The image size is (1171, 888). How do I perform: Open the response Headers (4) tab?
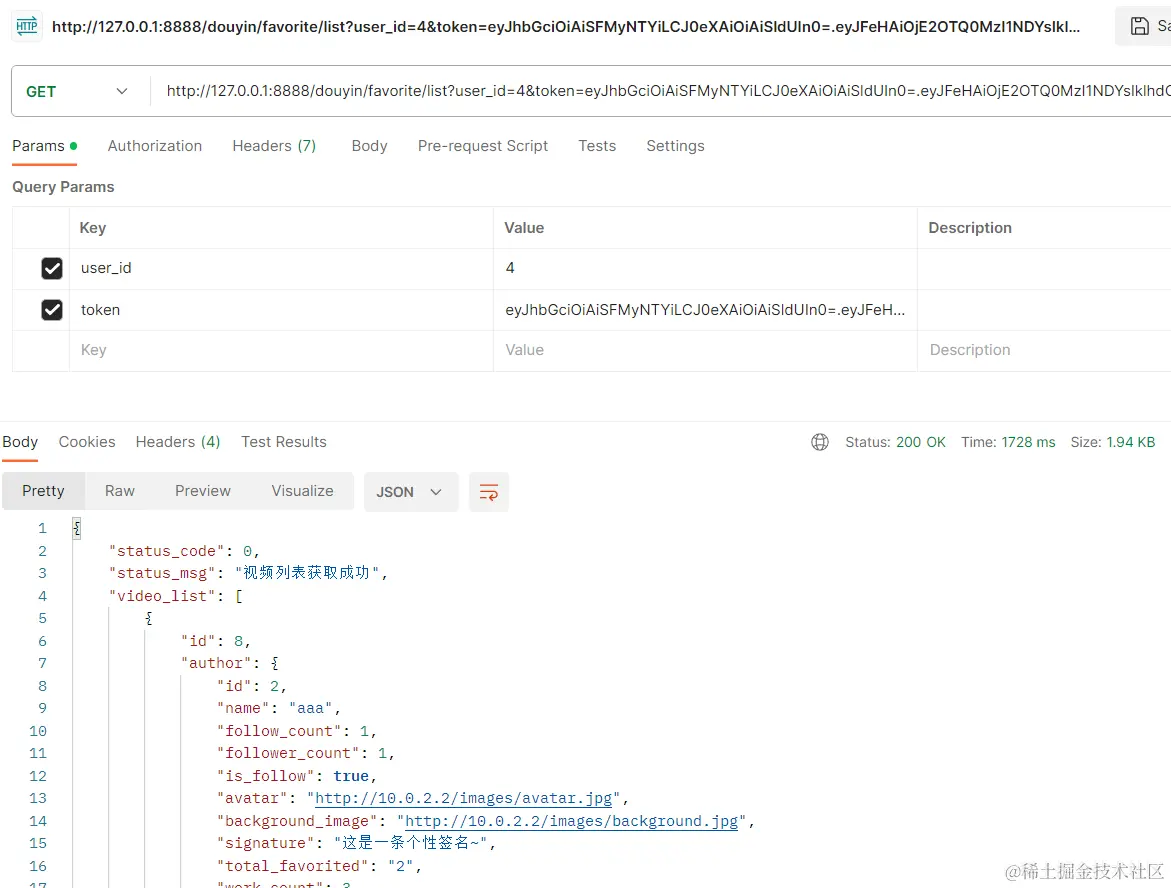point(178,442)
